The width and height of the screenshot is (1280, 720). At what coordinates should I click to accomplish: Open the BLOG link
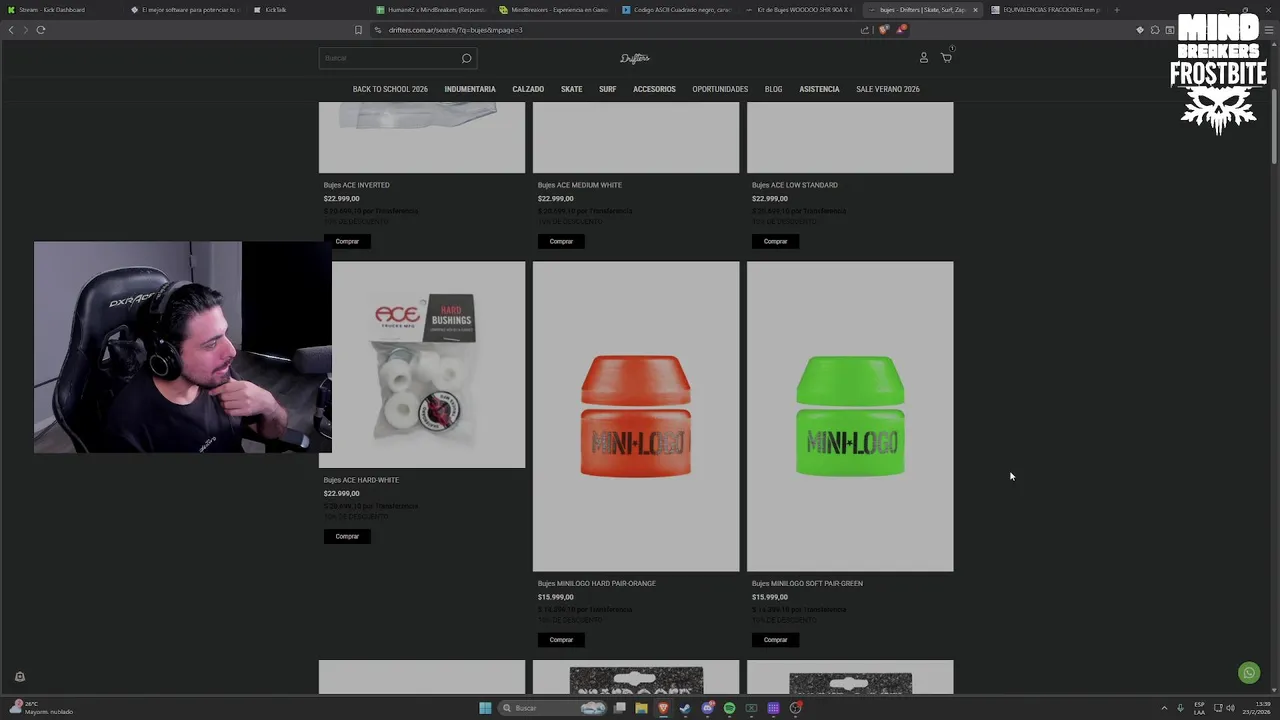773,89
